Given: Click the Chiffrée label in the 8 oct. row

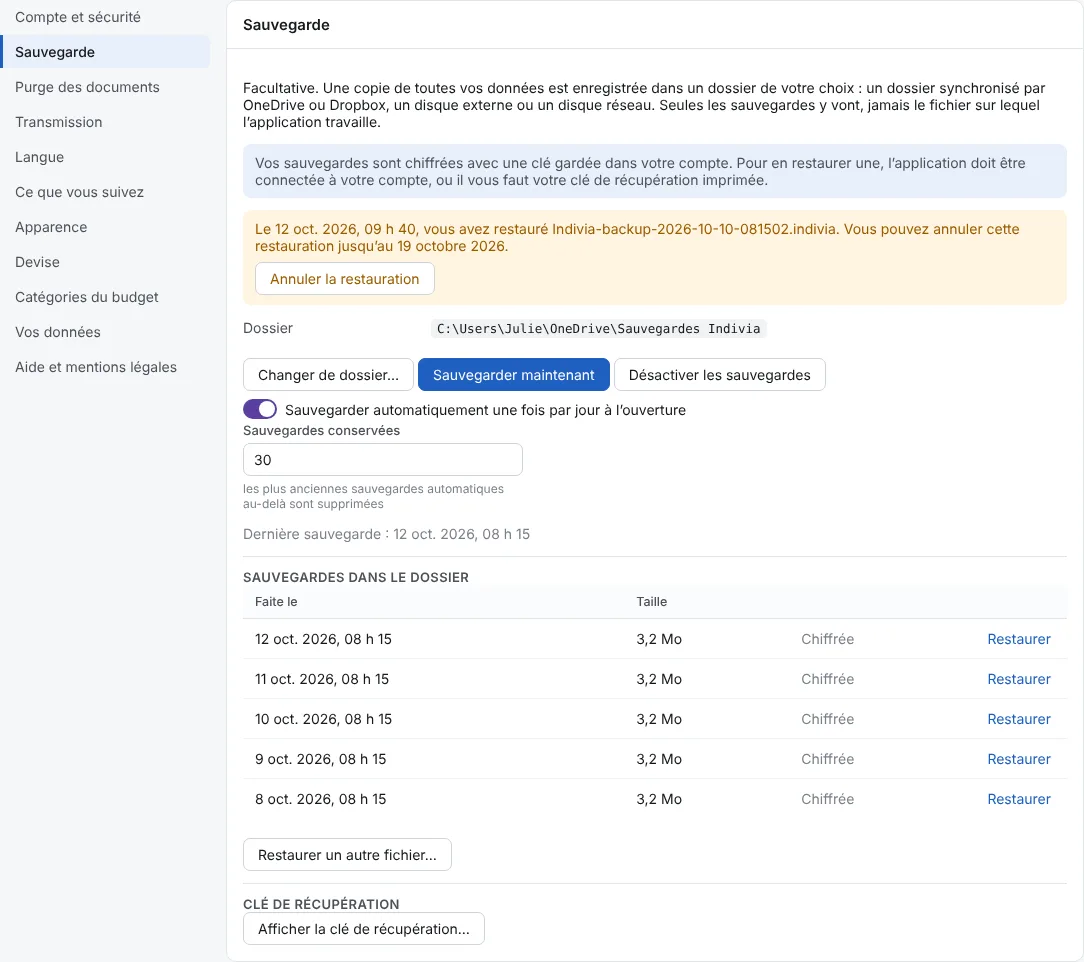Looking at the screenshot, I should pyautogui.click(x=828, y=800).
